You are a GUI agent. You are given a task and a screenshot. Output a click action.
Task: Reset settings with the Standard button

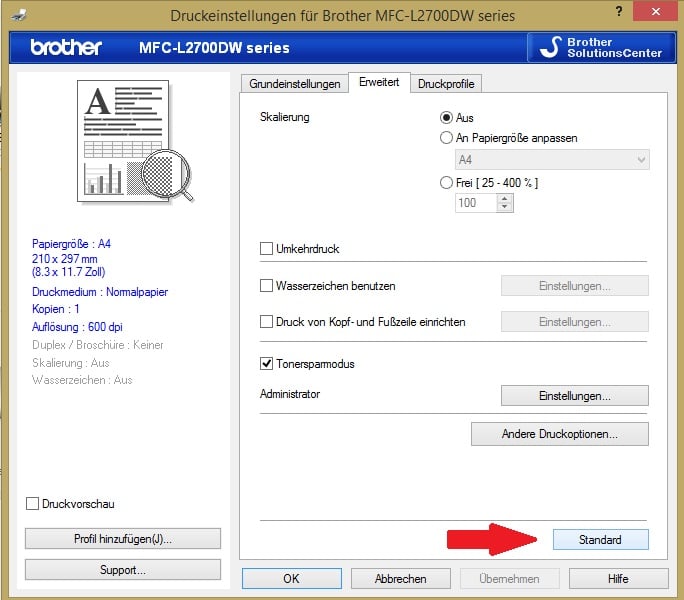600,539
